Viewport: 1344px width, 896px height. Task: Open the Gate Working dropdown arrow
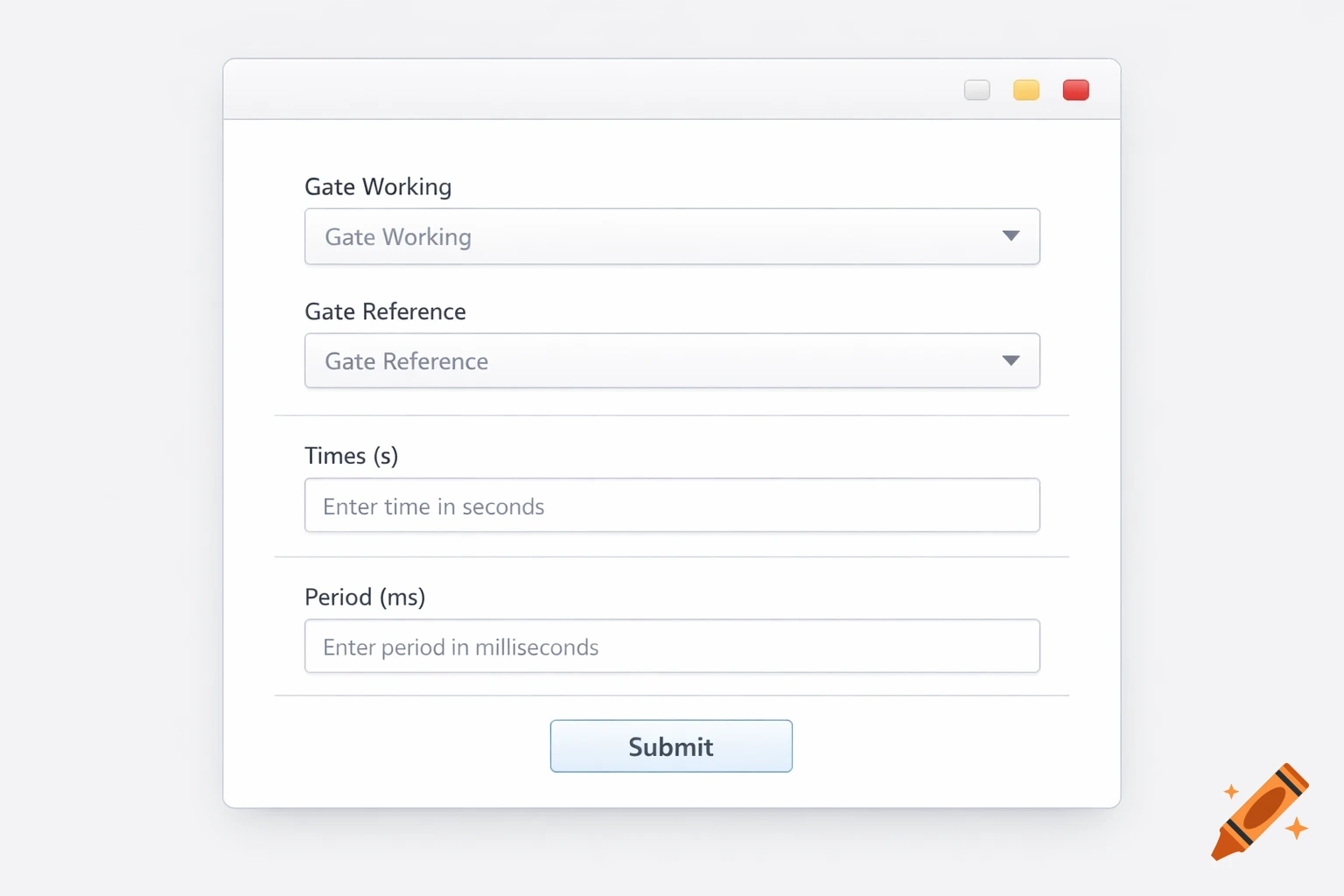(1011, 236)
